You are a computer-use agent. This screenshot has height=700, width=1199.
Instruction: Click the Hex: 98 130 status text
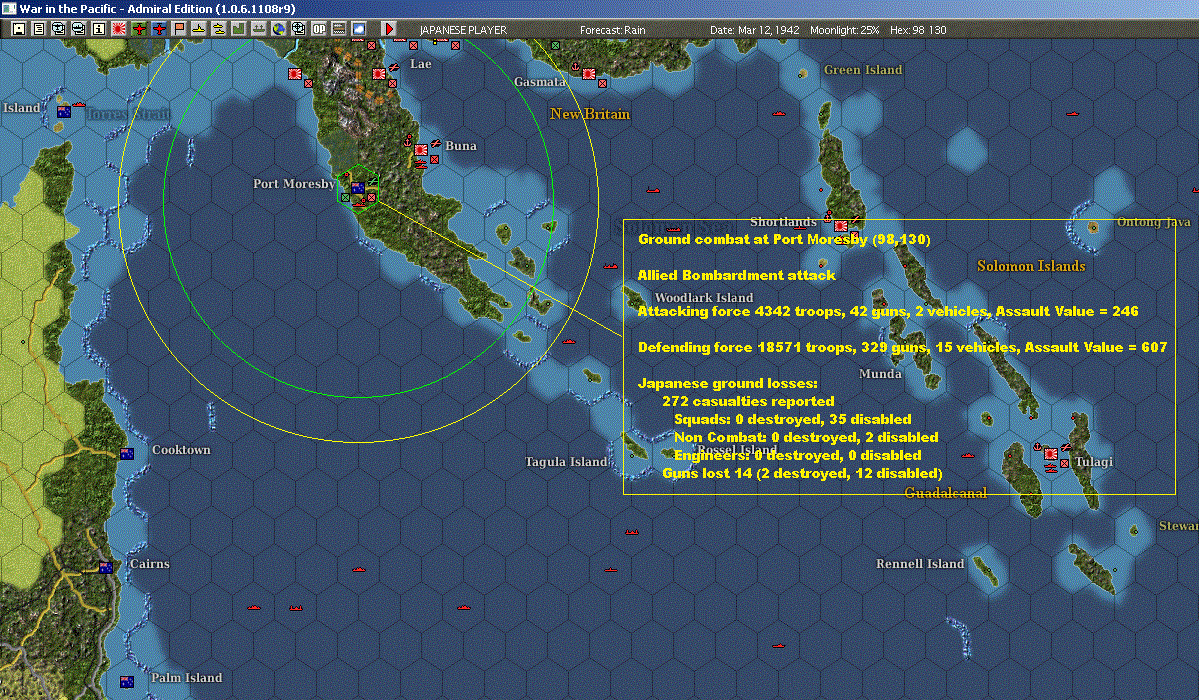(918, 30)
